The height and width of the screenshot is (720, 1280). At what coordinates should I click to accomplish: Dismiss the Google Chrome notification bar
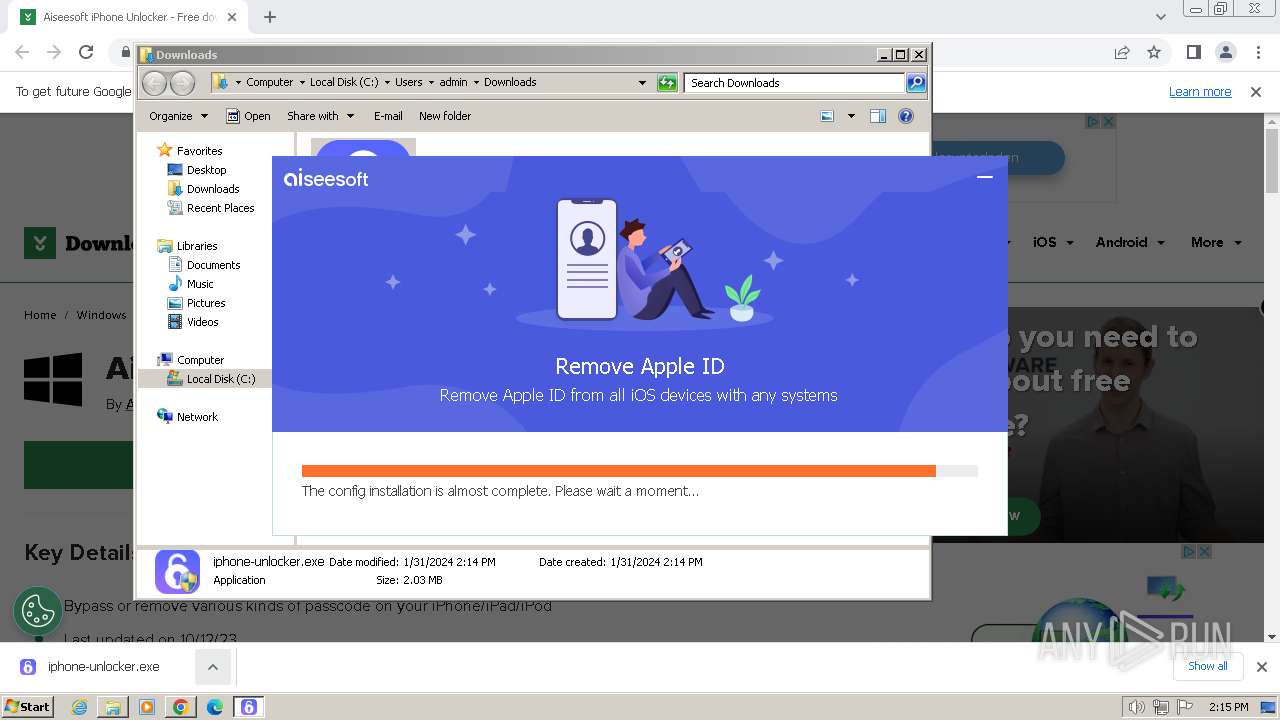point(1256,92)
